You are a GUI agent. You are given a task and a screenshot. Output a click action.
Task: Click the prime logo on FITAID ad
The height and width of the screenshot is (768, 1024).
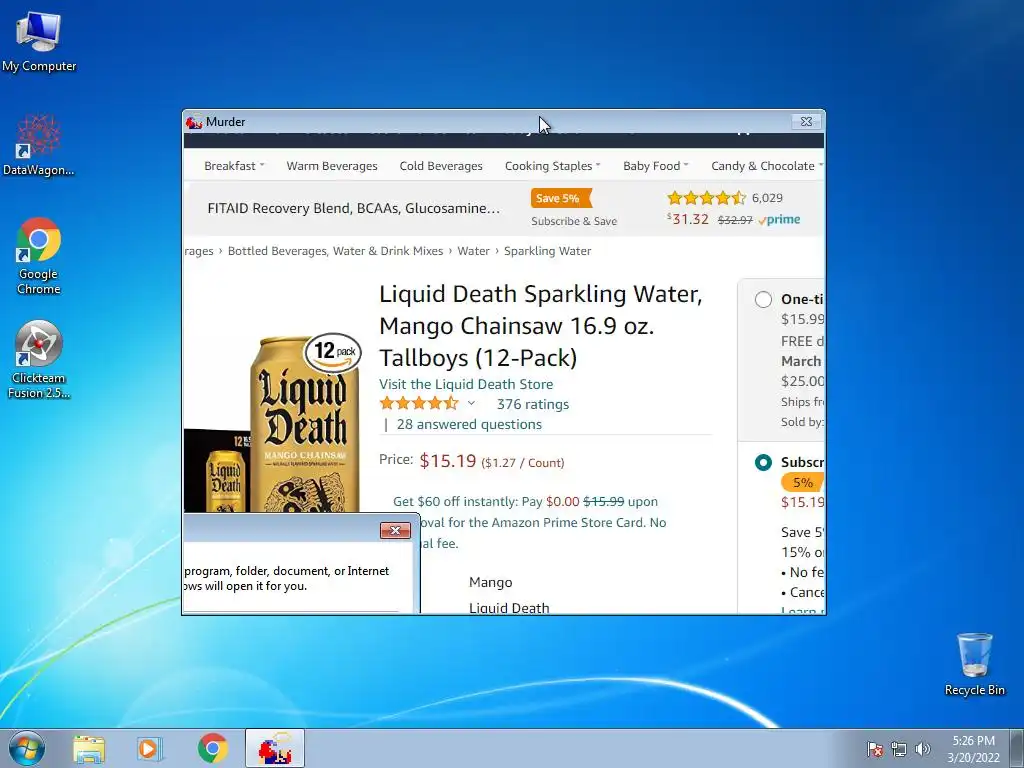pos(779,220)
